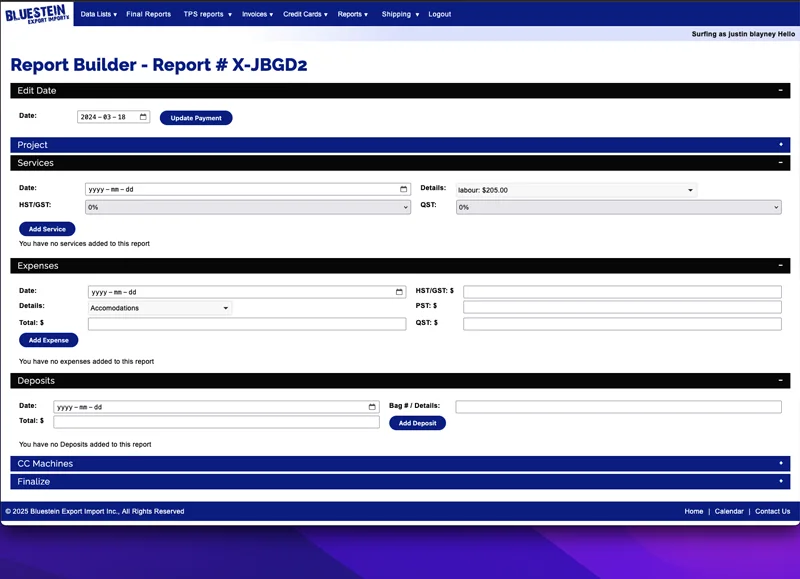The image size is (800, 579).
Task: Collapse the Edit Date section via minus icon
Action: 780,90
